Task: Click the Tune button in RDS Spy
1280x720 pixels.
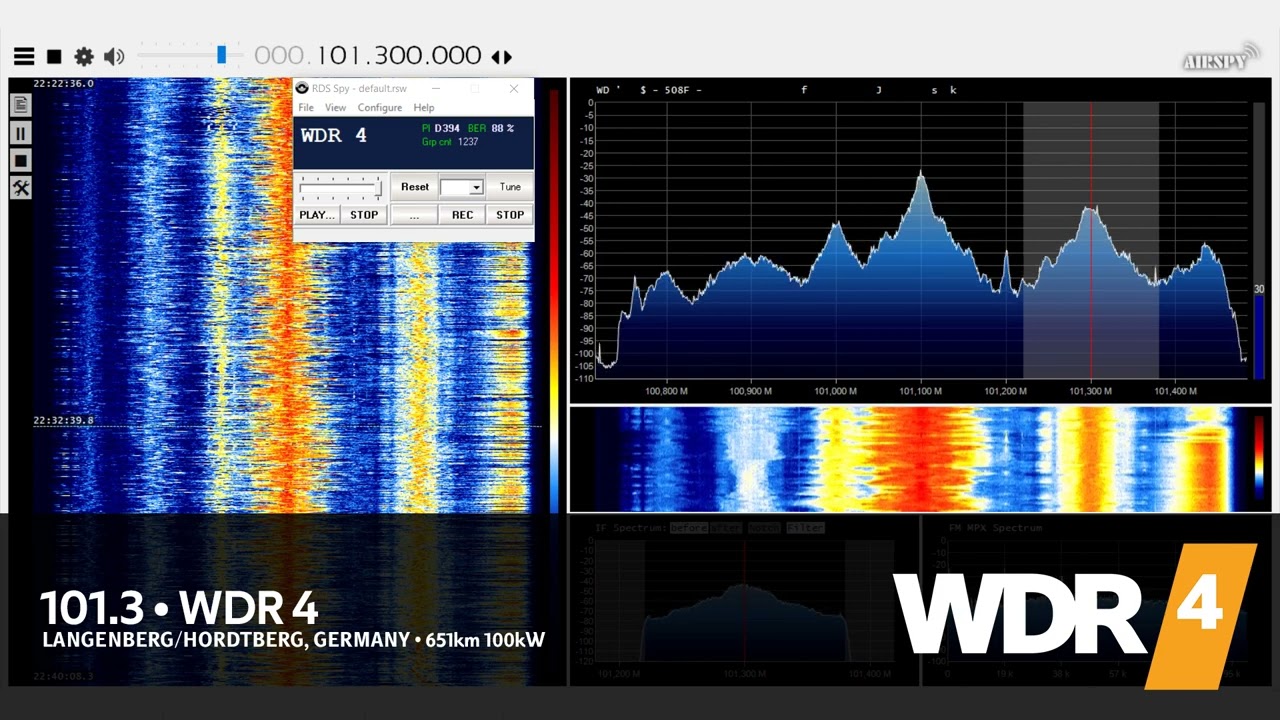Action: [x=510, y=187]
